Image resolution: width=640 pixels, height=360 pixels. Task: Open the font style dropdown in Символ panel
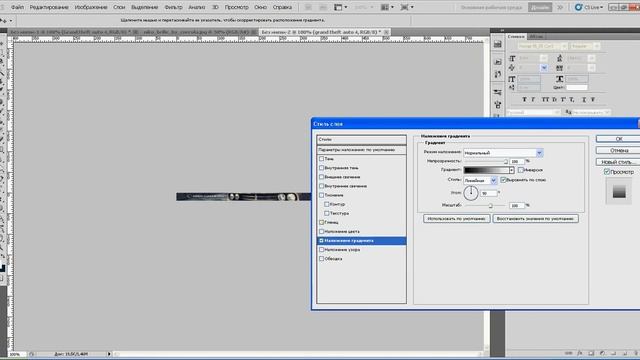[596, 46]
